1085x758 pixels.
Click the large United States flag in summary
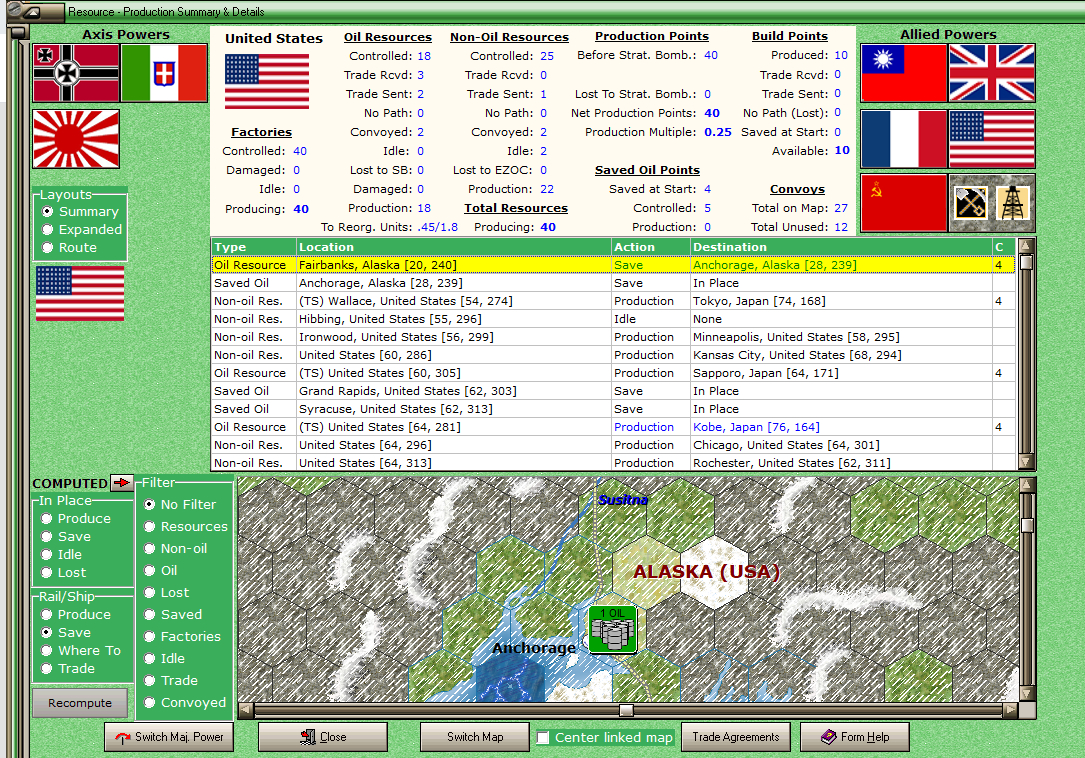[x=267, y=82]
